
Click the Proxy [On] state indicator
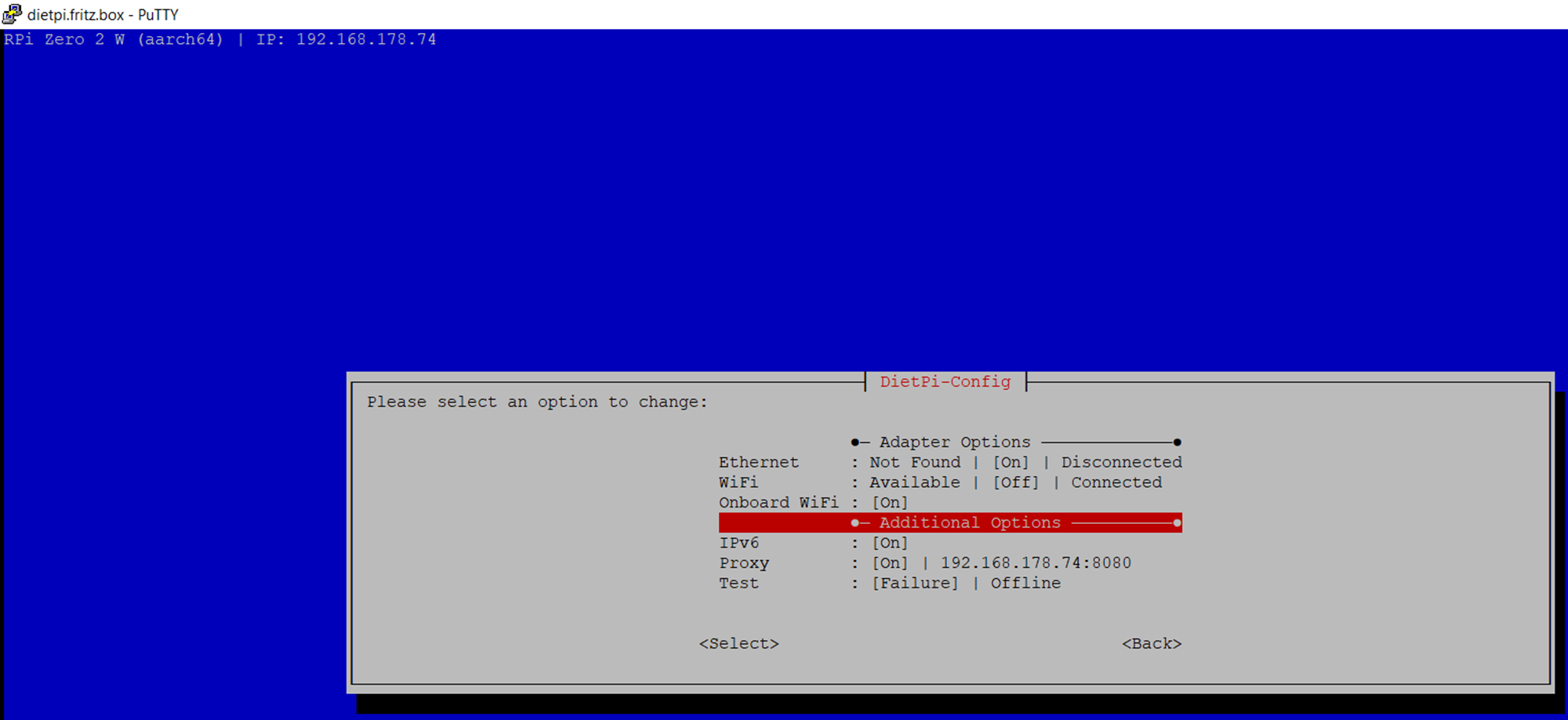tap(890, 563)
